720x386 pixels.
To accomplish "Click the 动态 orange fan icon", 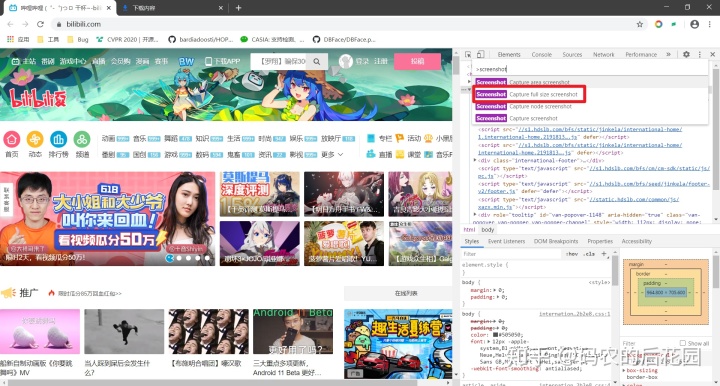I will coord(35,139).
